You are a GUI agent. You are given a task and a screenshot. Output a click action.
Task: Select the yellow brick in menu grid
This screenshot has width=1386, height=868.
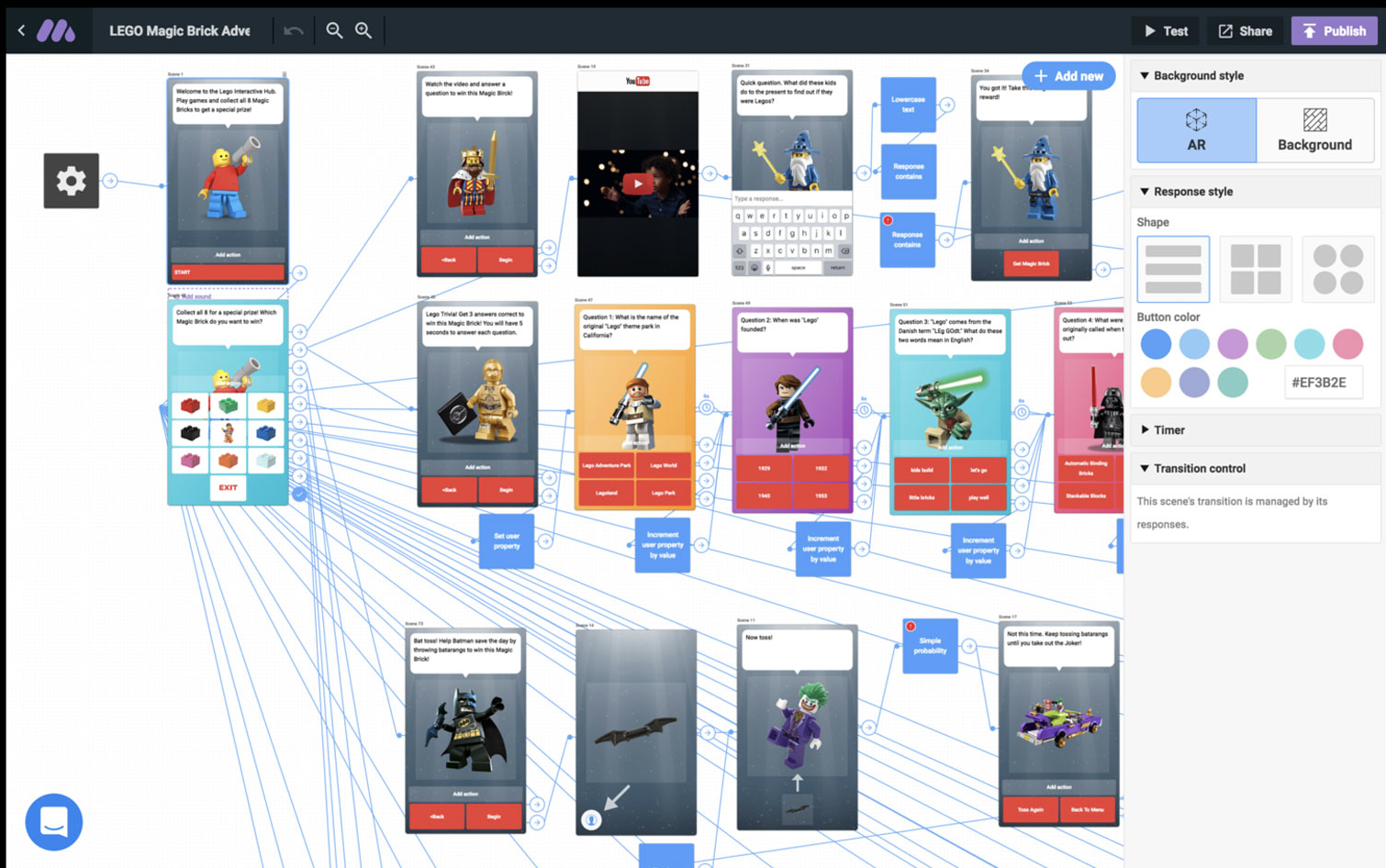(265, 406)
